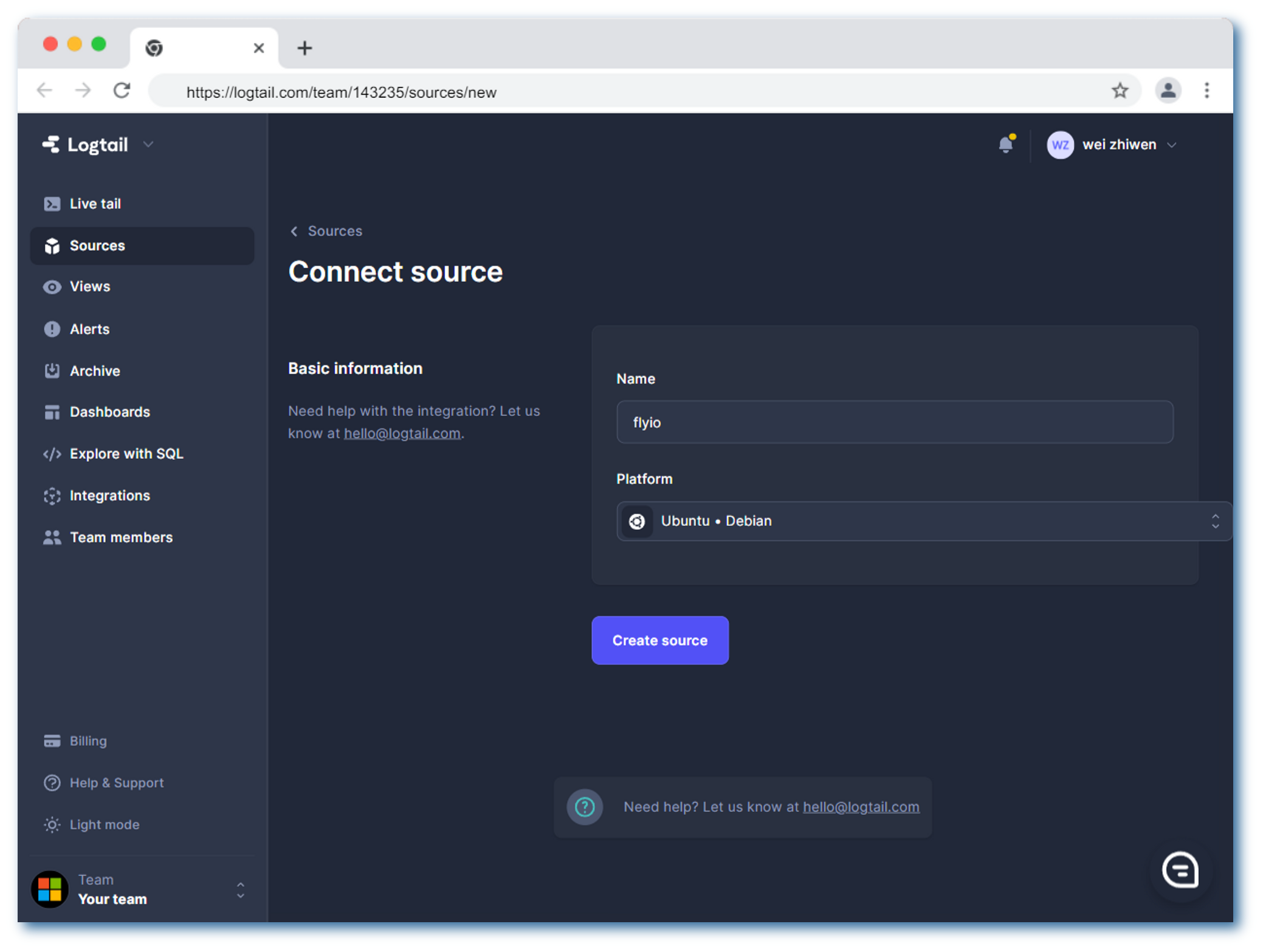Open the Live tail sidebar item
Image resolution: width=1263 pixels, height=952 pixels.
click(x=142, y=204)
